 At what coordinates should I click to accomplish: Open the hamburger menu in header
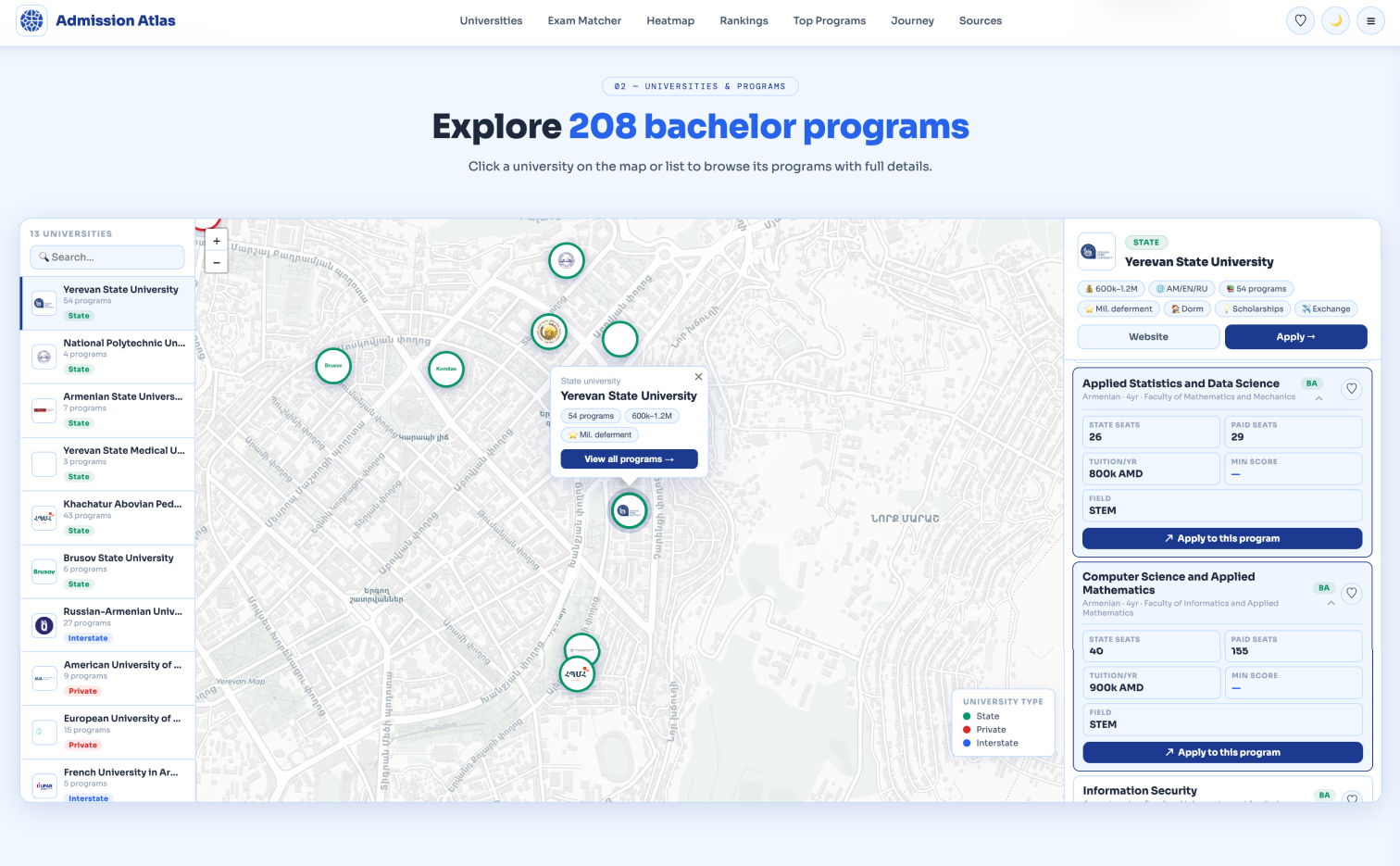click(x=1370, y=20)
